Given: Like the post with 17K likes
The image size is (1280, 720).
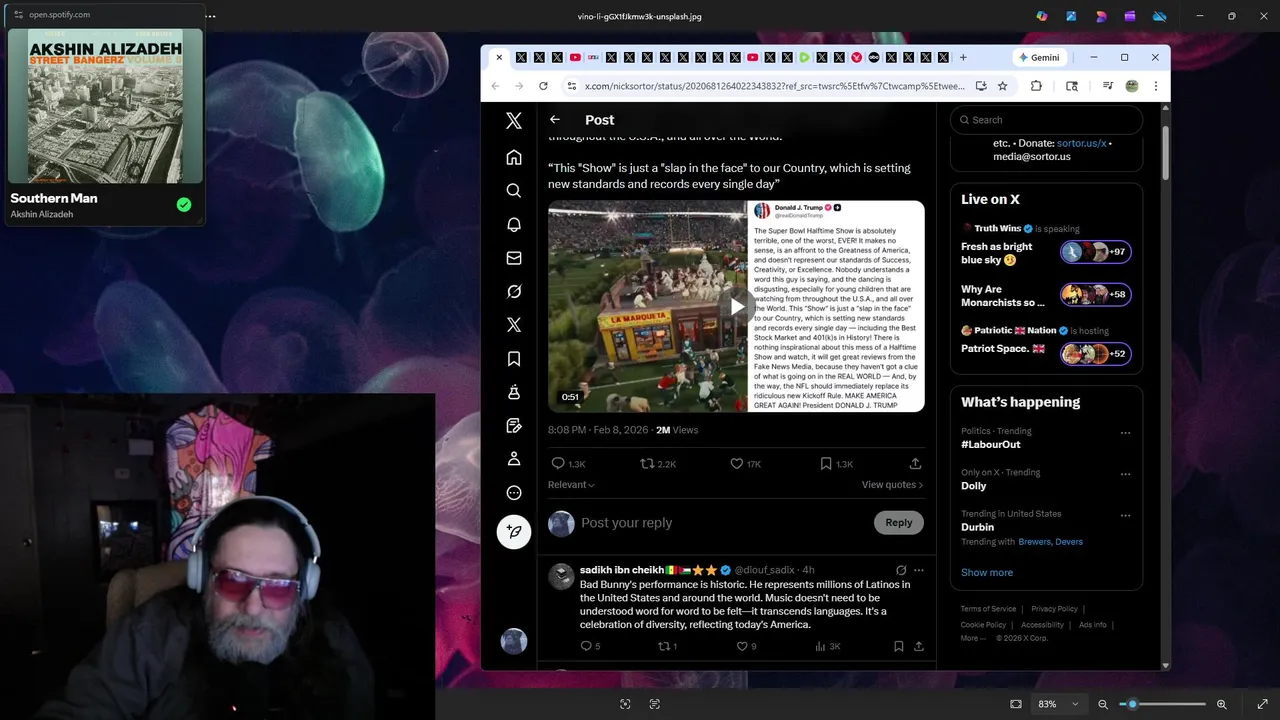Looking at the screenshot, I should point(736,463).
